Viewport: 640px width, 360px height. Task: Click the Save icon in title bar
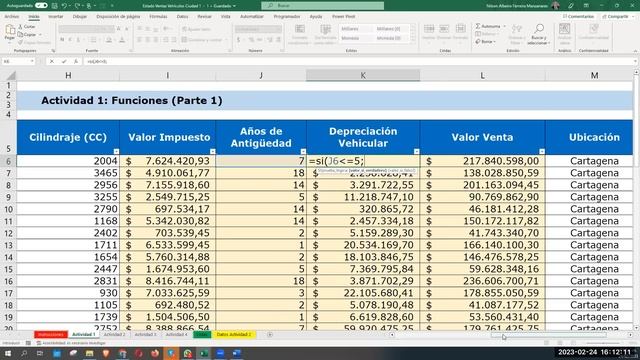55,6
